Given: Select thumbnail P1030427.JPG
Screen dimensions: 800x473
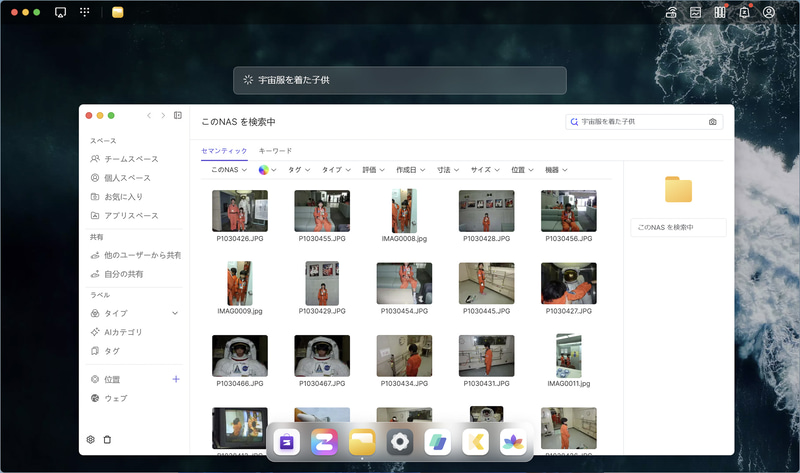Looking at the screenshot, I should pyautogui.click(x=568, y=283).
